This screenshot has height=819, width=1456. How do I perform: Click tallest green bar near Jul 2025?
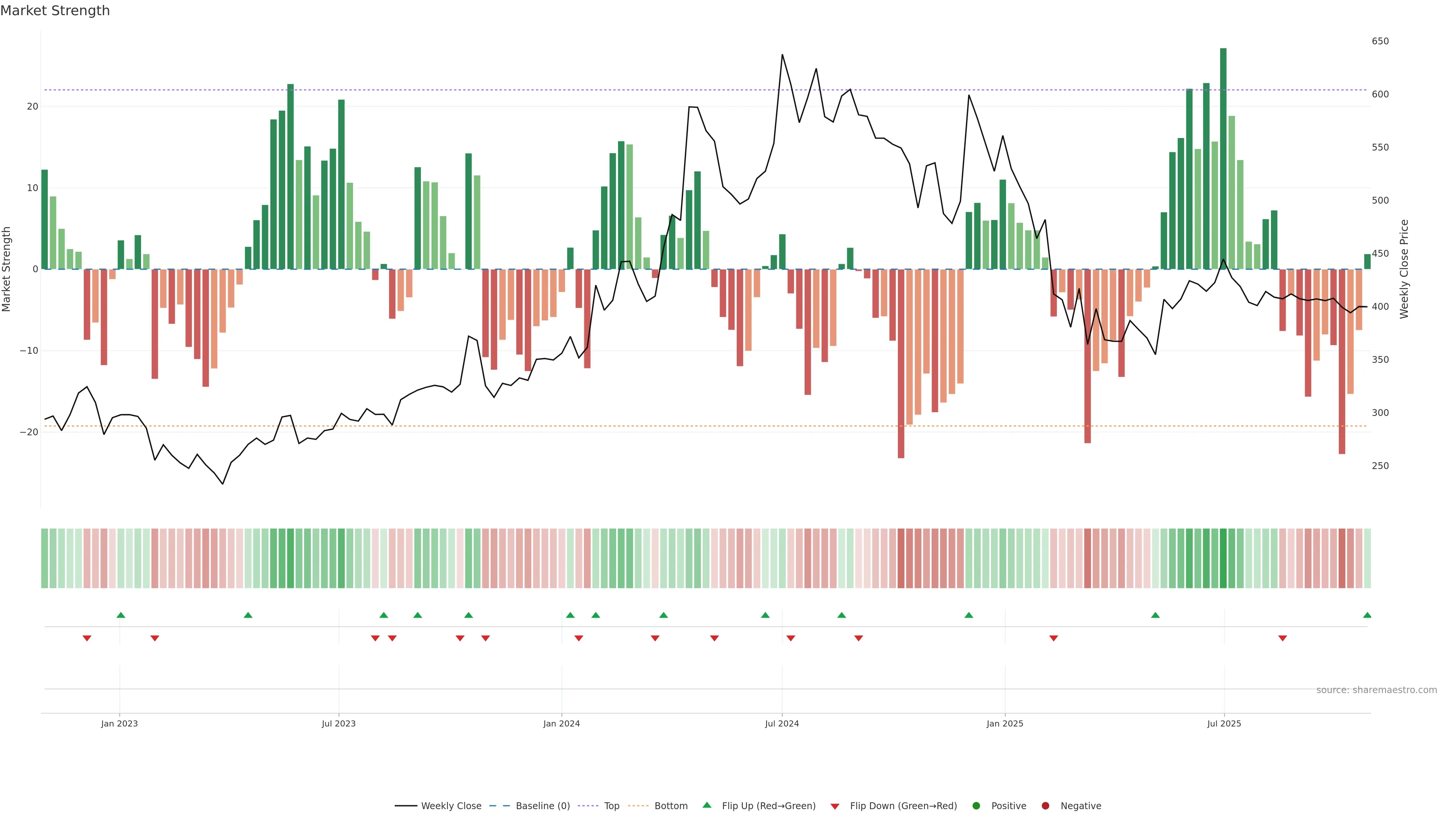(x=1223, y=158)
